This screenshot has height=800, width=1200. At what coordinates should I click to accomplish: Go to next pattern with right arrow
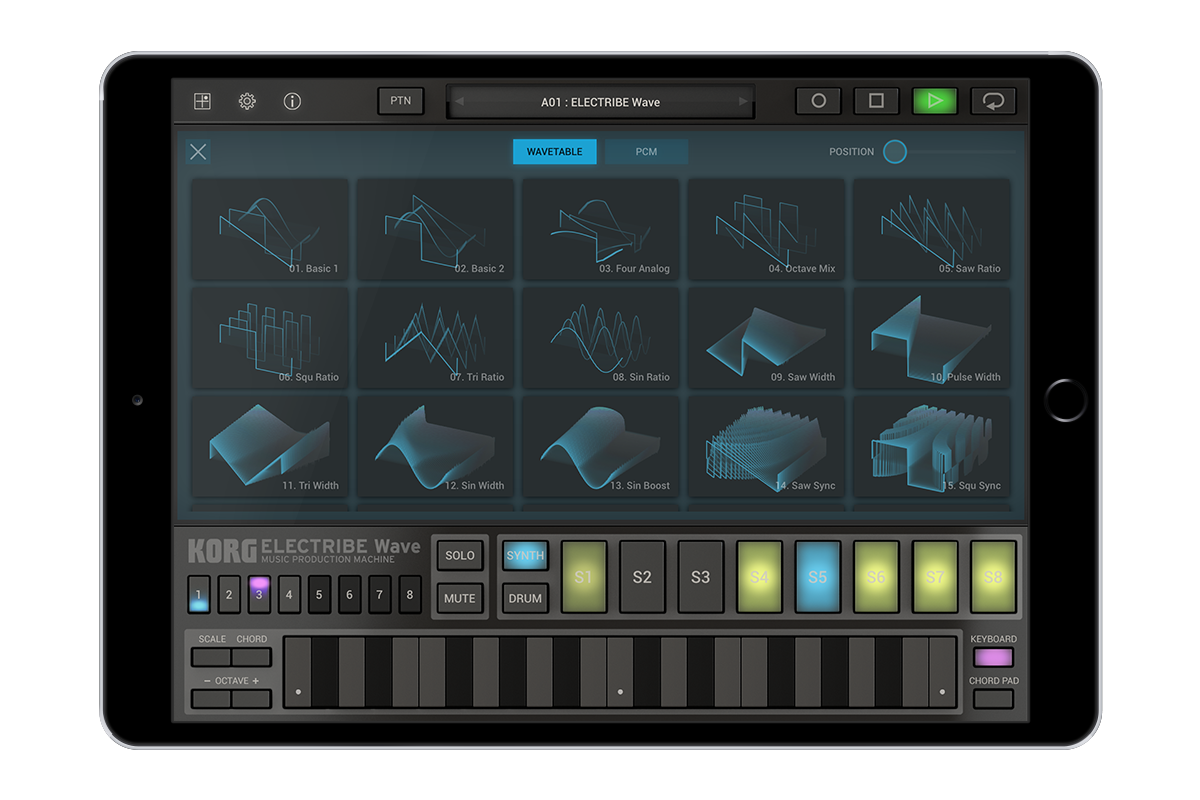pyautogui.click(x=743, y=102)
